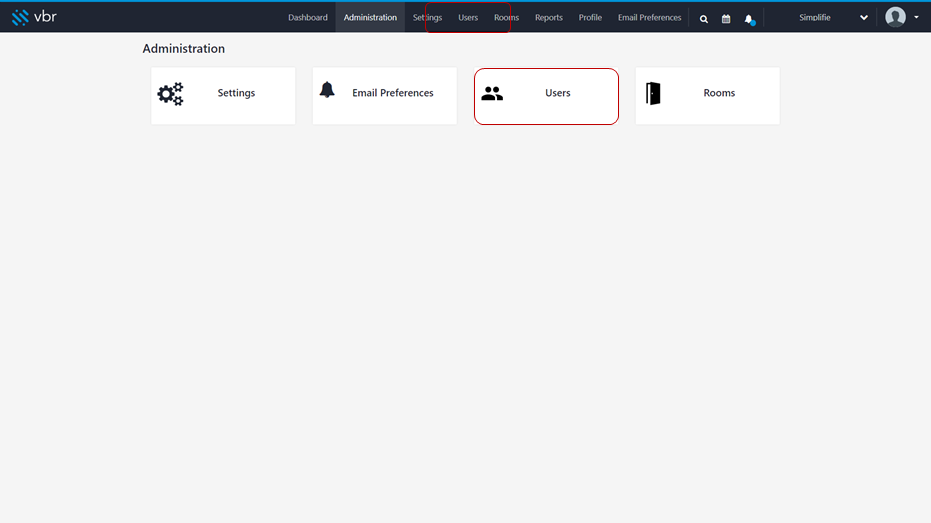Click the gears icon on the Settings card
Image resolution: width=931 pixels, height=523 pixels.
coord(170,94)
